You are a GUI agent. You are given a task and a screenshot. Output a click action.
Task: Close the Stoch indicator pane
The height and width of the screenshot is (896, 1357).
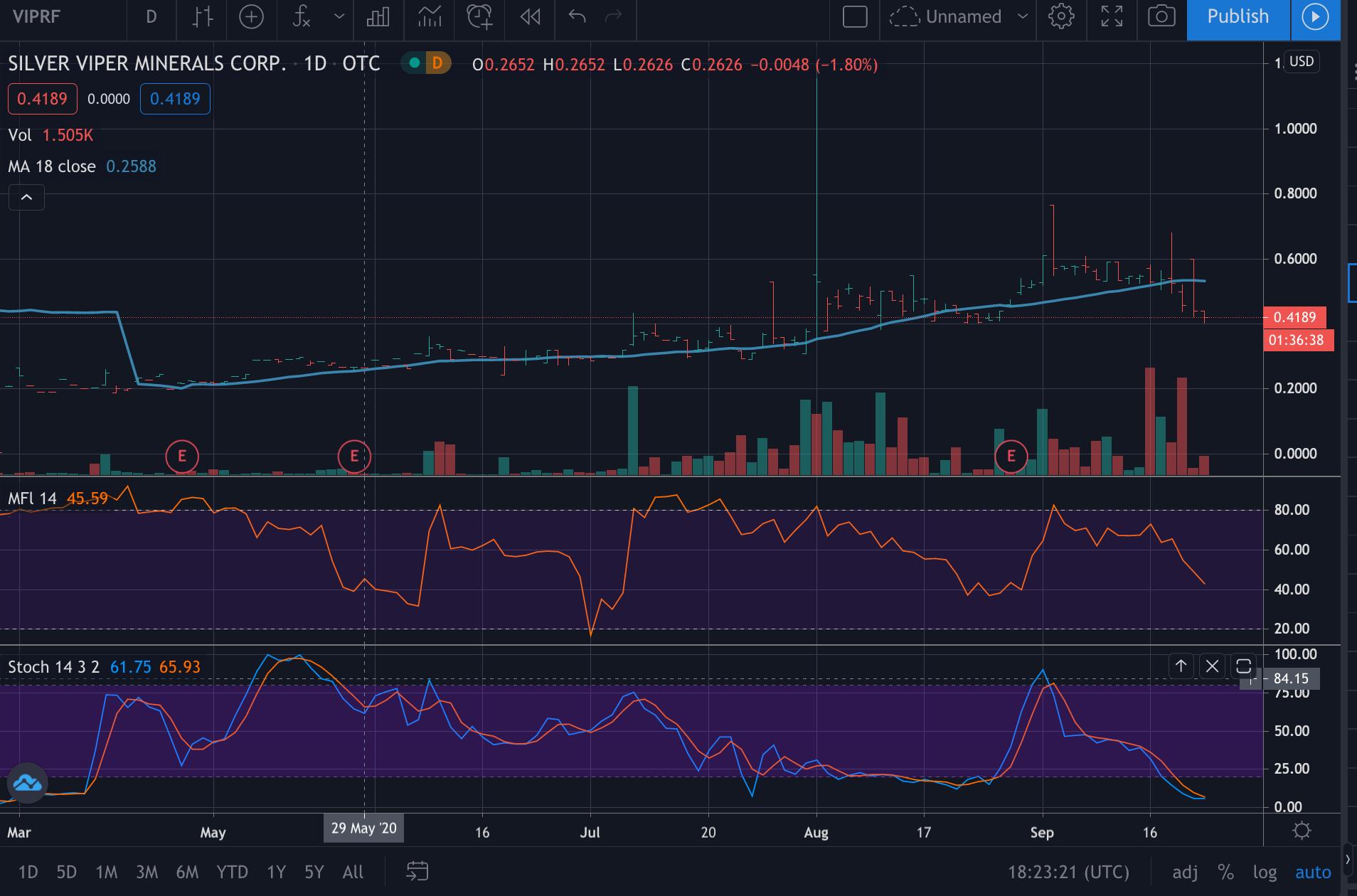point(1212,666)
